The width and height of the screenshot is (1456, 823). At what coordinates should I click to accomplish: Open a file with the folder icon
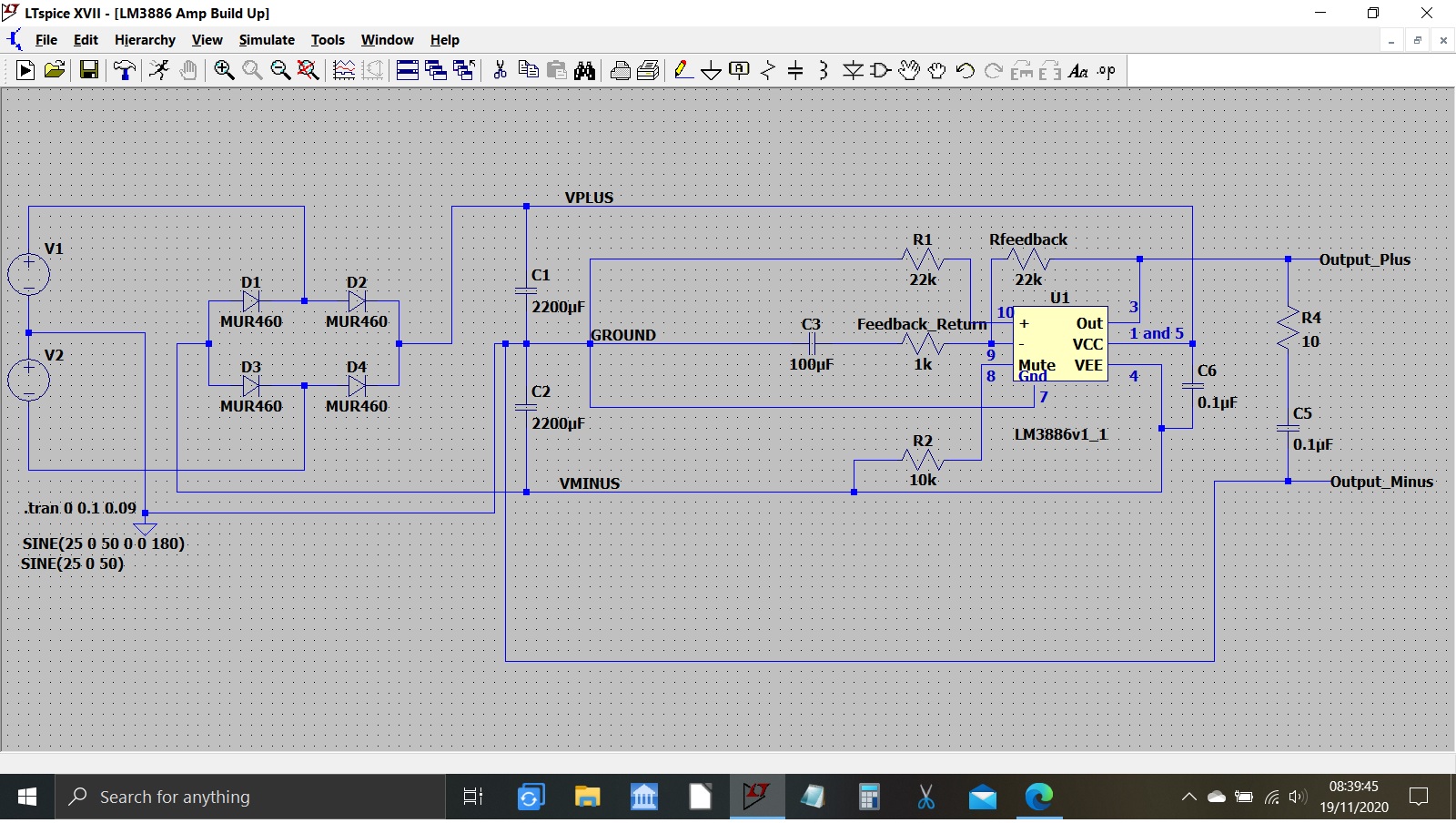pos(55,70)
